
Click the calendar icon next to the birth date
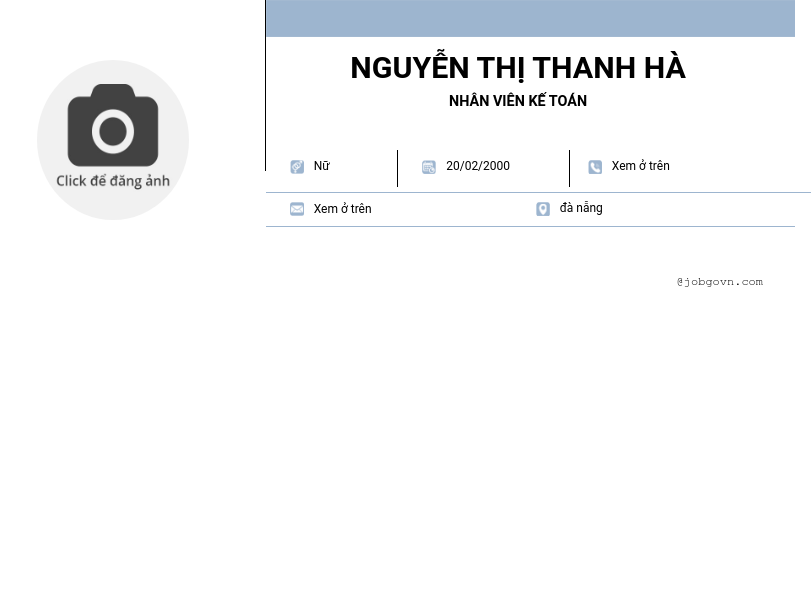tap(428, 167)
